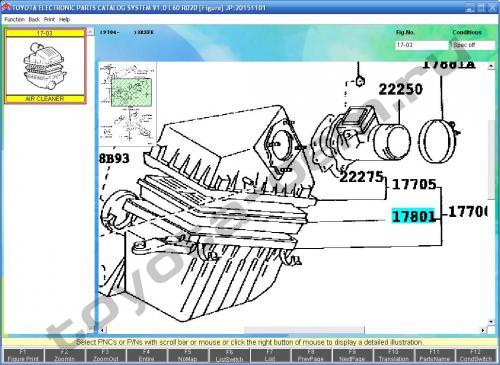The width and height of the screenshot is (500, 365).
Task: Click the Back menu item
Action: (34, 20)
